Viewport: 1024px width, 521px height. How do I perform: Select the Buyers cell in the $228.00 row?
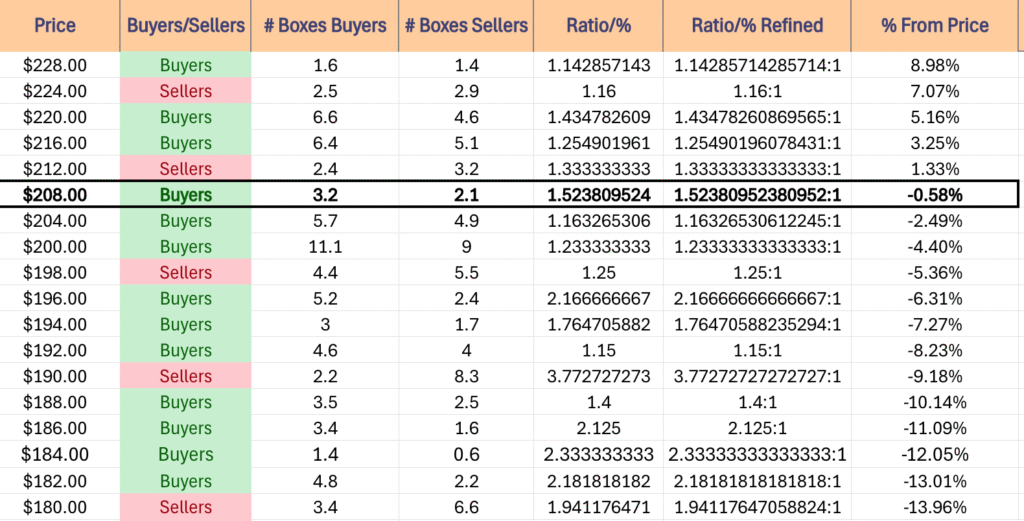coord(185,65)
